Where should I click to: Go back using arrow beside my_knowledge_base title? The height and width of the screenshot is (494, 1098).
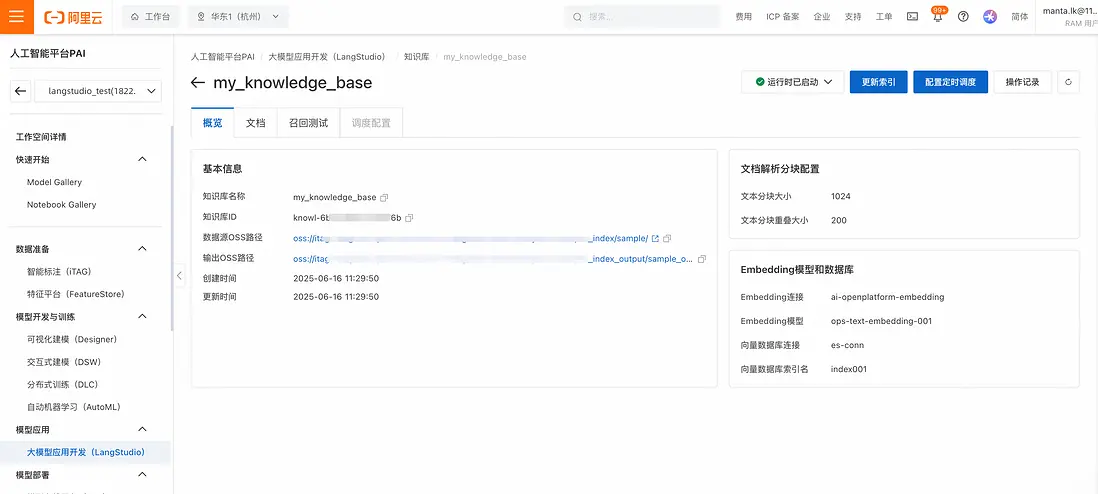pos(197,83)
